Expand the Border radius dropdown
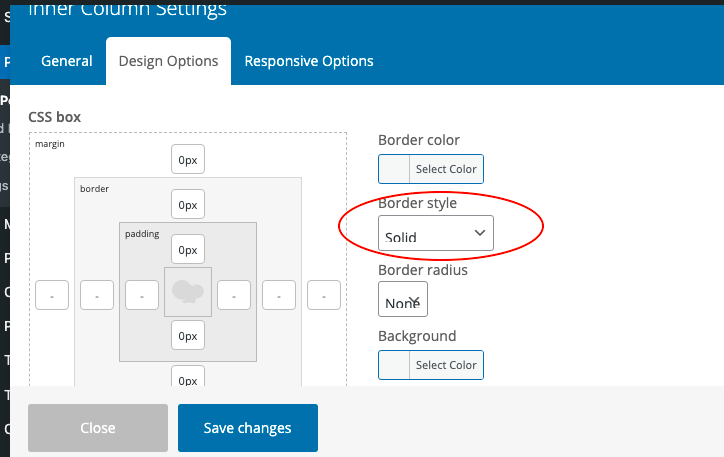Screen dimensions: 724x457 tap(403, 299)
